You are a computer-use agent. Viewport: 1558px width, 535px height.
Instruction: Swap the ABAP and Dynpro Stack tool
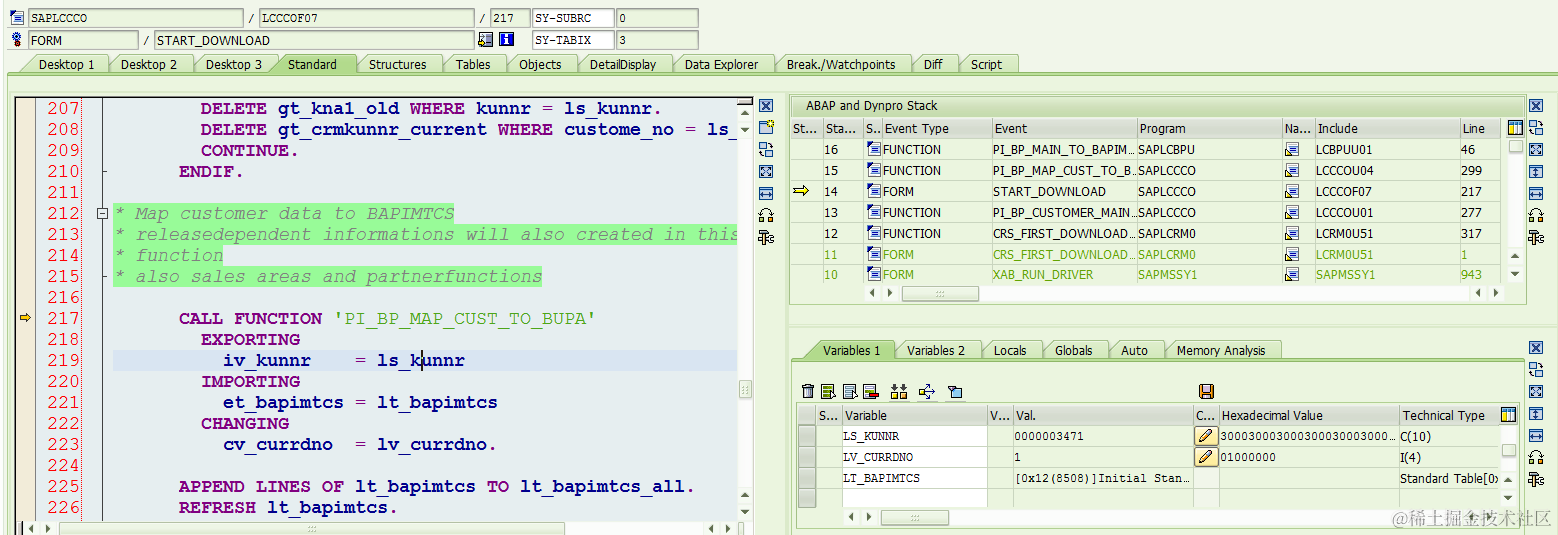click(x=1536, y=128)
